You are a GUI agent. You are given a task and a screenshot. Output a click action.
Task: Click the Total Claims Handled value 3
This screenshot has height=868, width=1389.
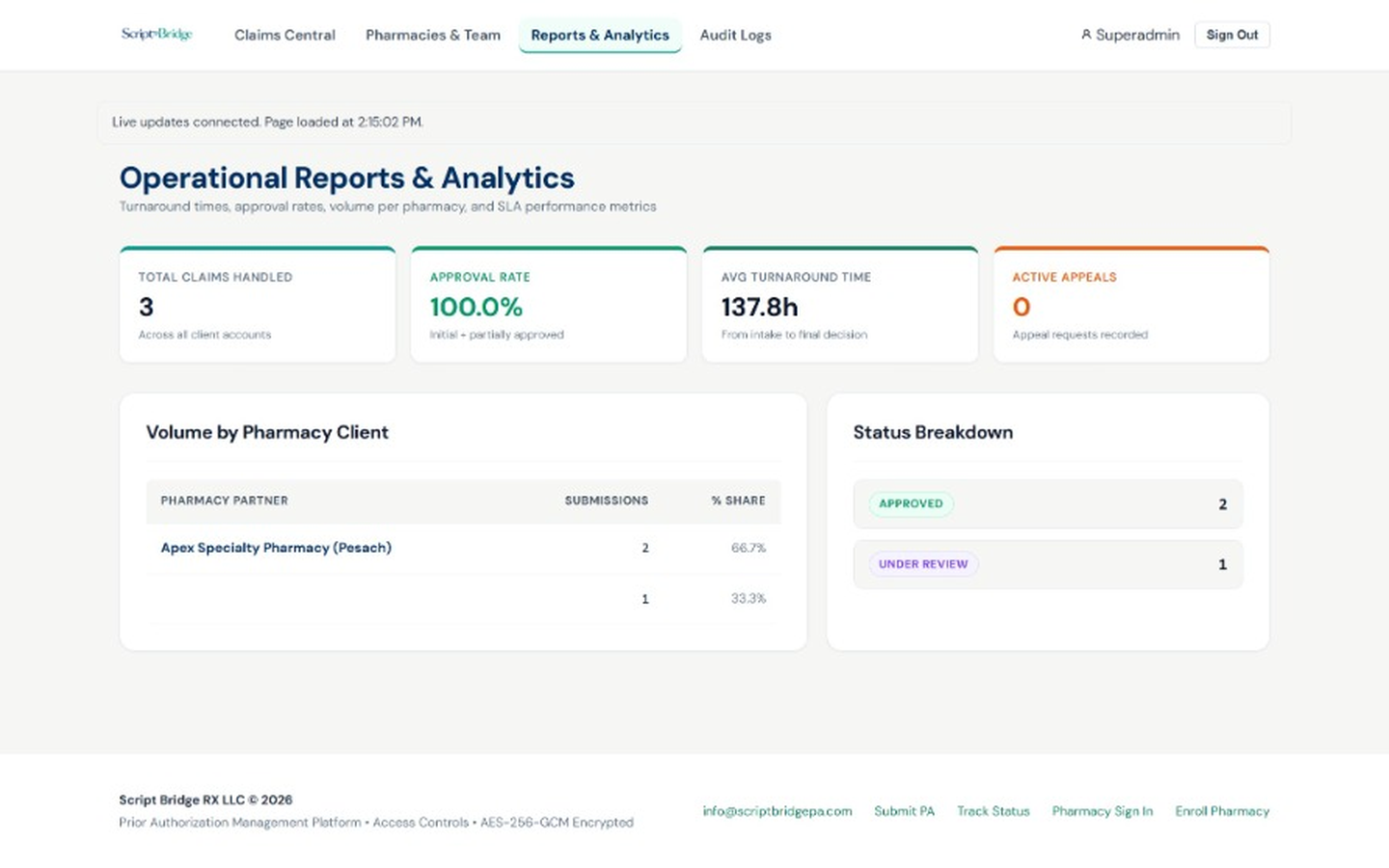click(x=147, y=307)
